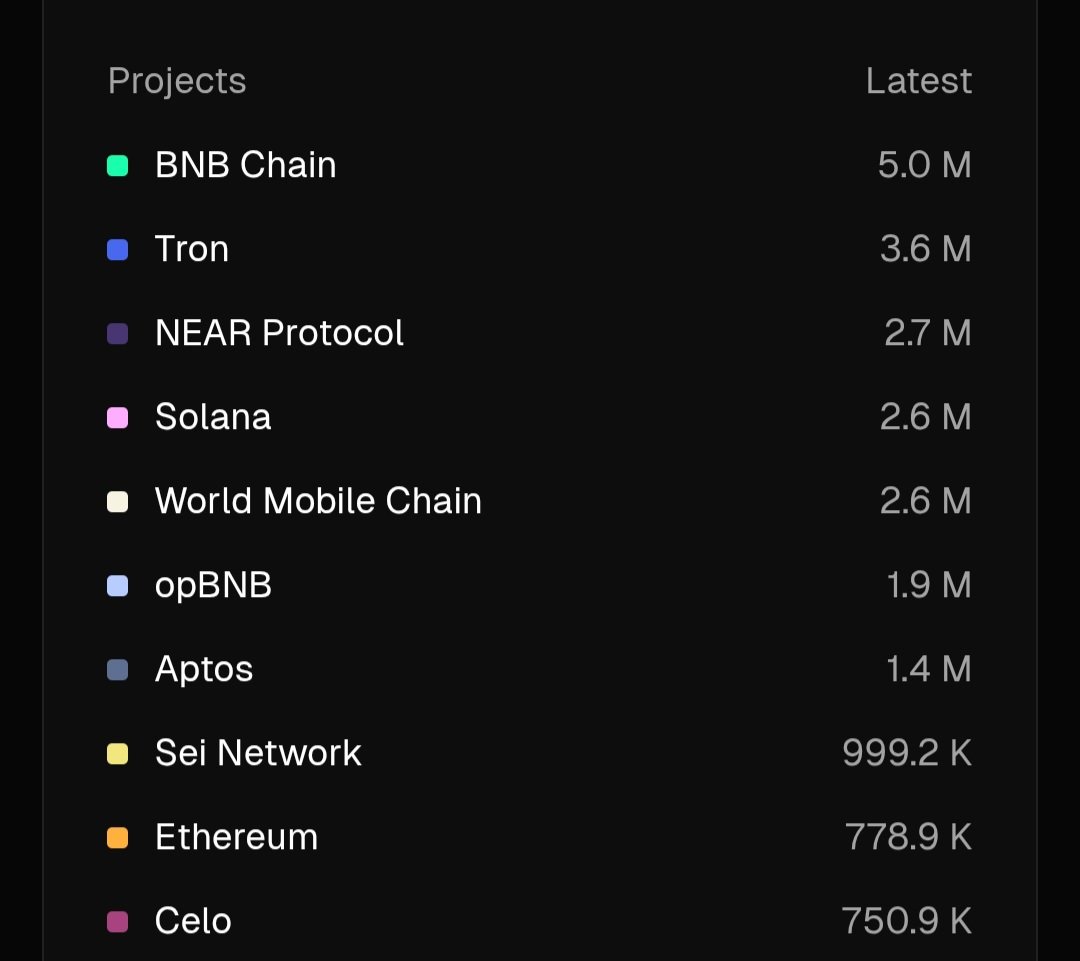
Task: Click the Latest column header
Action: (x=918, y=81)
